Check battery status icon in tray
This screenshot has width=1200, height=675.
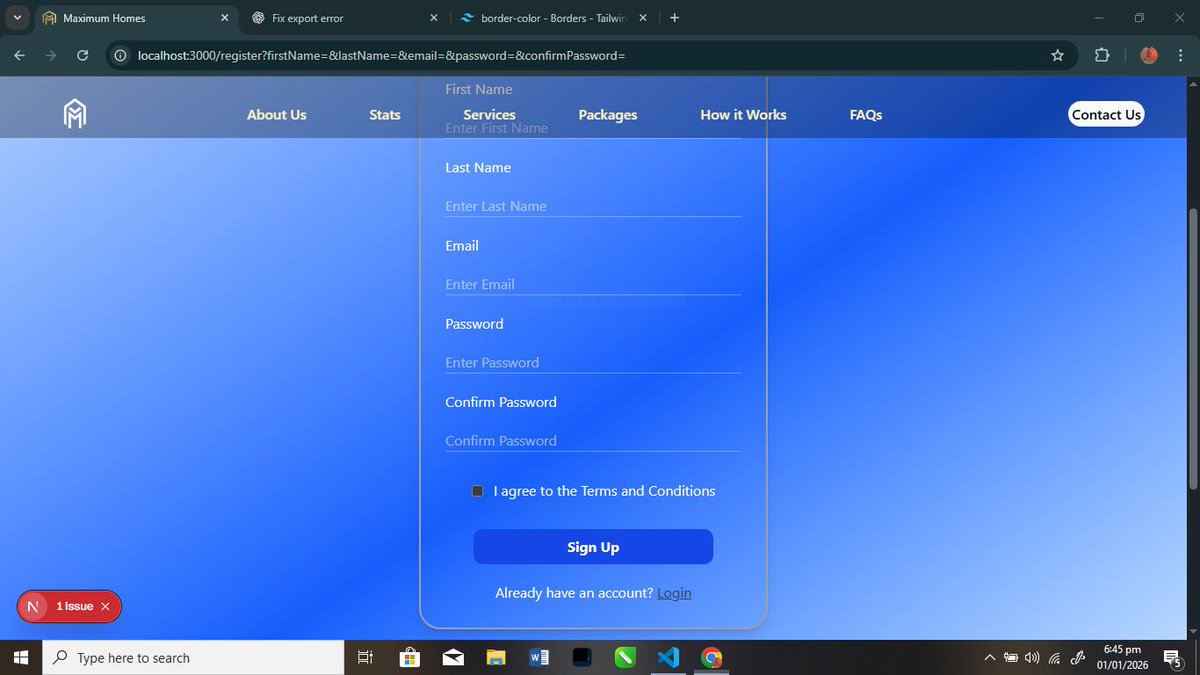point(1011,658)
